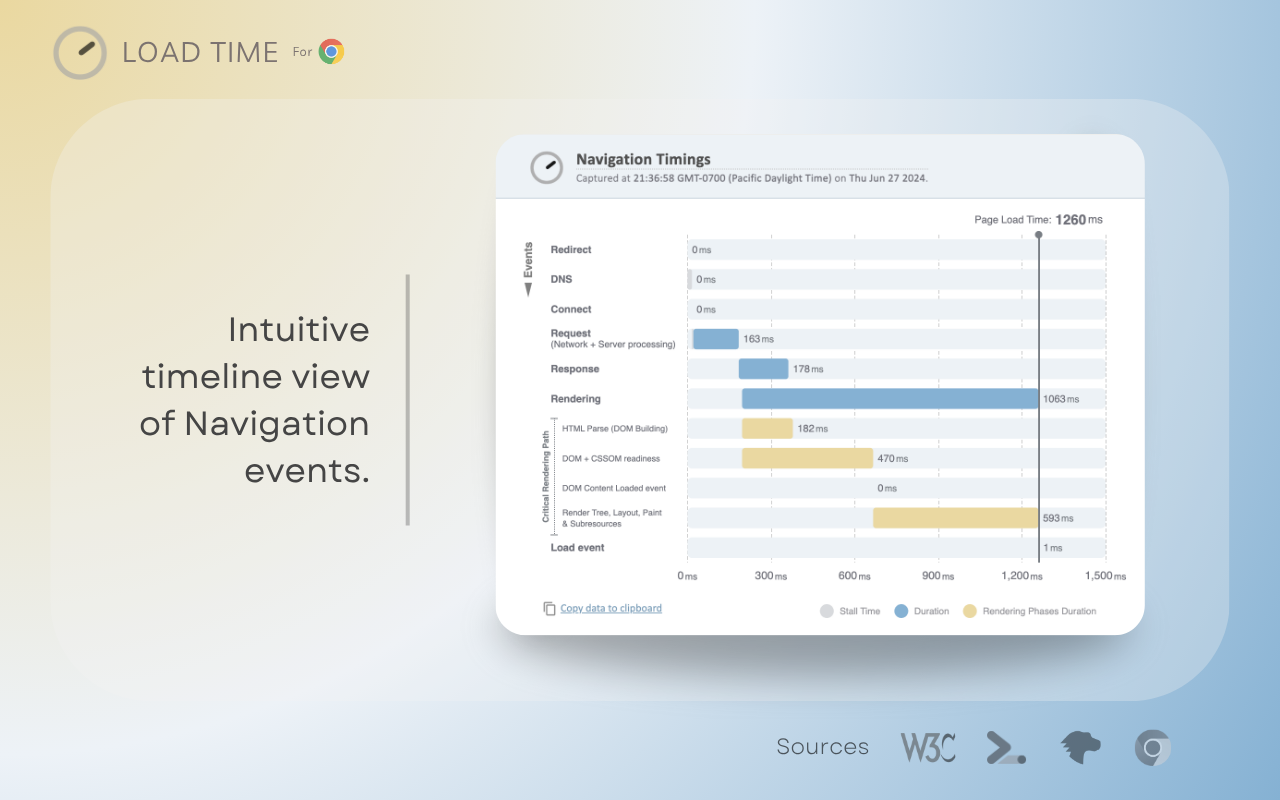Click the 'Redirect' row label
Image resolution: width=1280 pixels, height=800 pixels.
pyautogui.click(x=571, y=250)
